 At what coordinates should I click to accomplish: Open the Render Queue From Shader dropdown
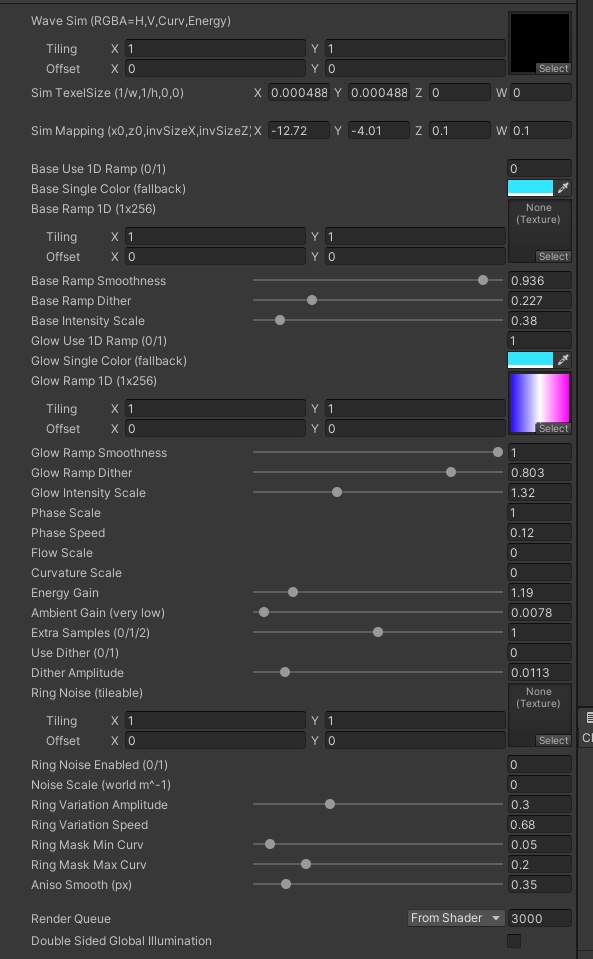[455, 917]
